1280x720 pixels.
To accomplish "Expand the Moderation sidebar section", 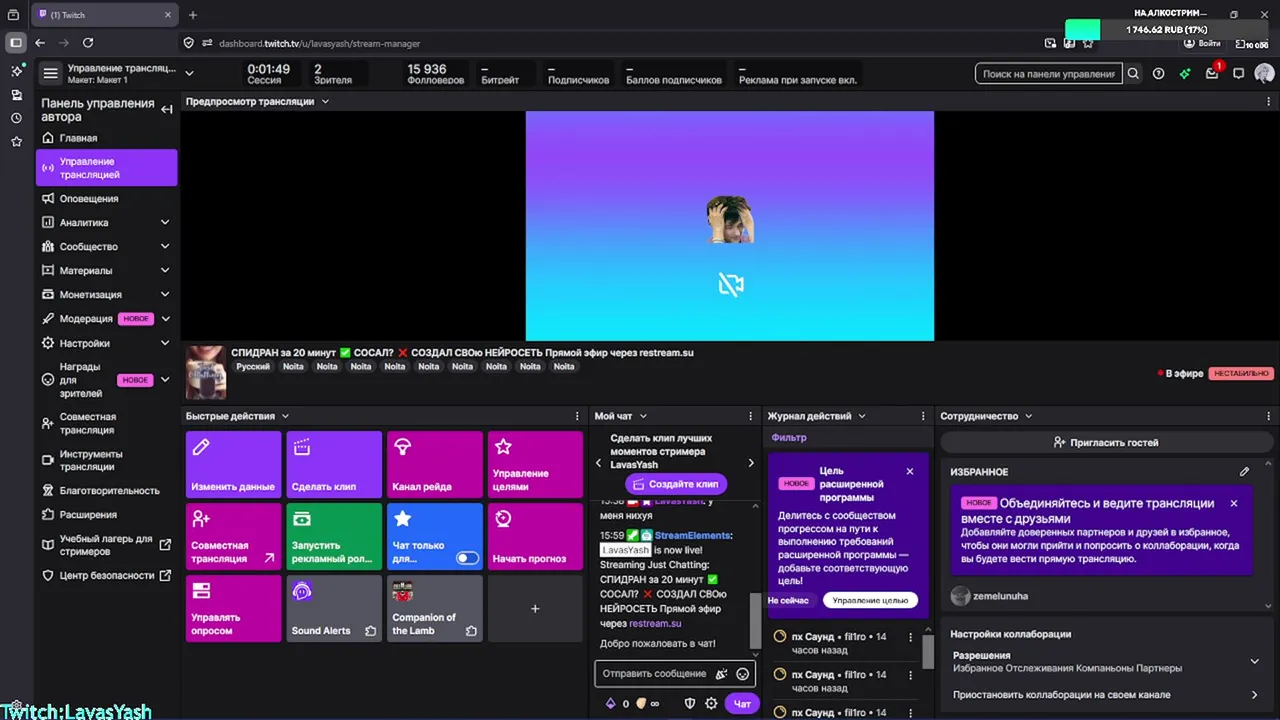I will coord(165,318).
